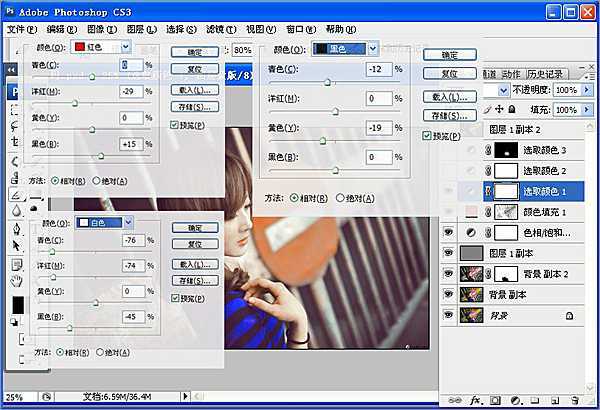Screen dimensions: 600x410
Task: Click lock icon on 背景 layer
Action: click(569, 315)
